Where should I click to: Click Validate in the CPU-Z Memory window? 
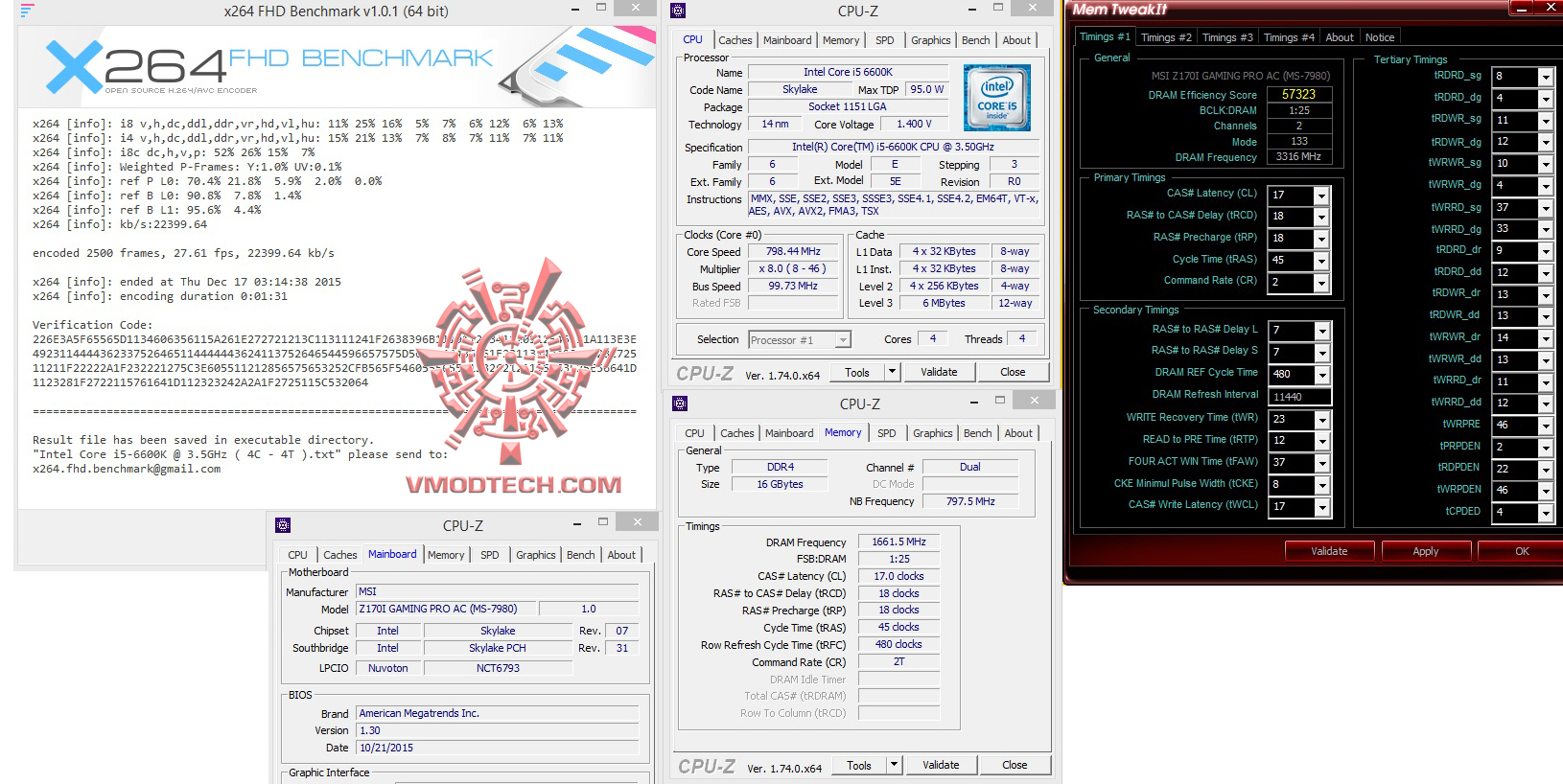941,765
